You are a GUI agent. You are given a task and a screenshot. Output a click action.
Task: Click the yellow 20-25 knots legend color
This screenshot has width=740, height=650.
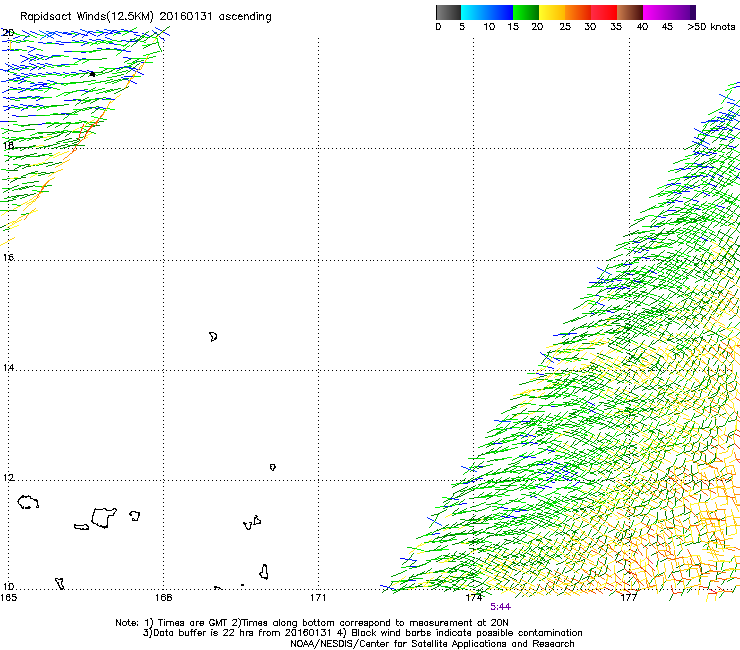pyautogui.click(x=552, y=12)
